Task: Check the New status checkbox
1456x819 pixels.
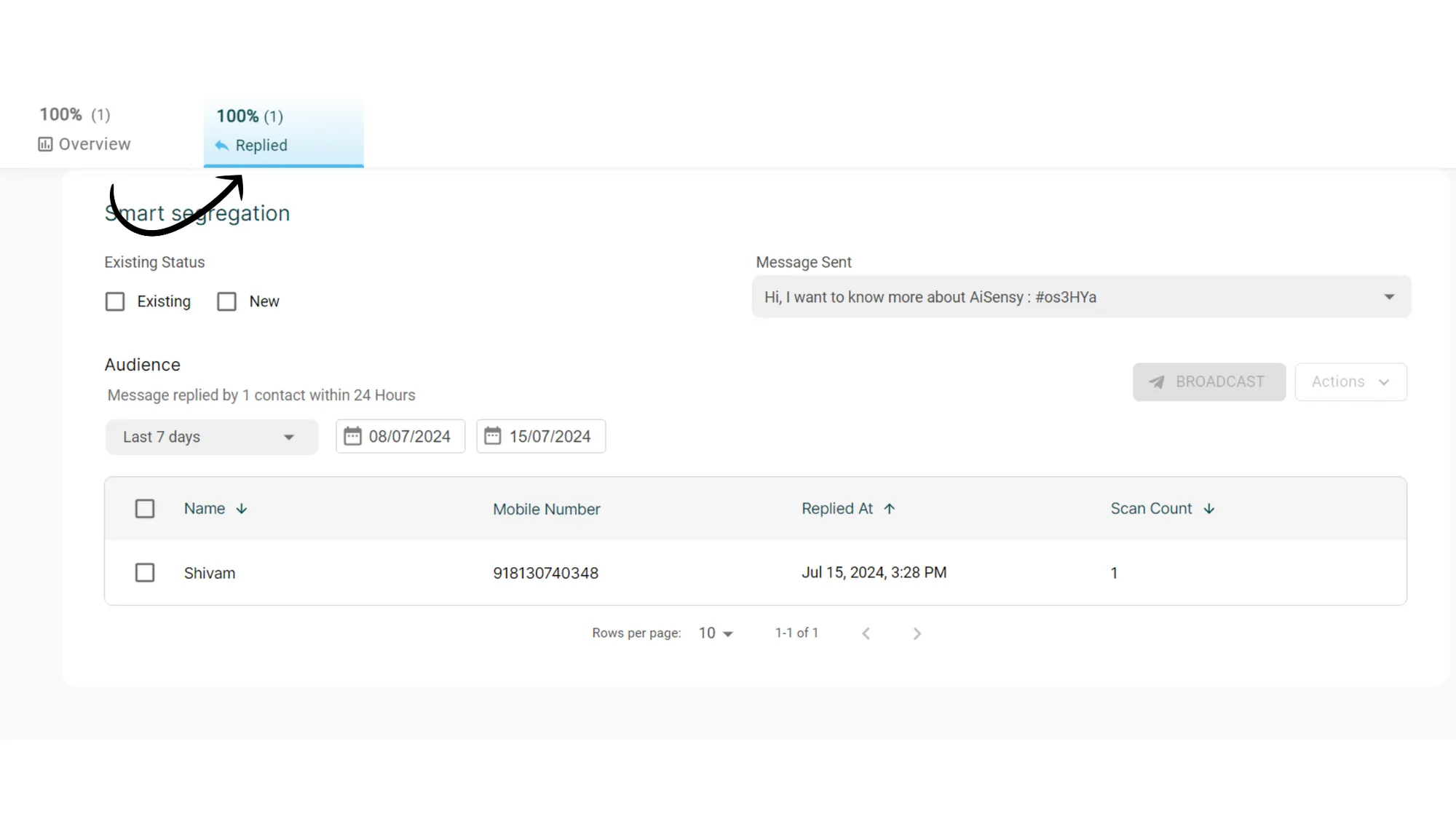Action: [x=227, y=301]
